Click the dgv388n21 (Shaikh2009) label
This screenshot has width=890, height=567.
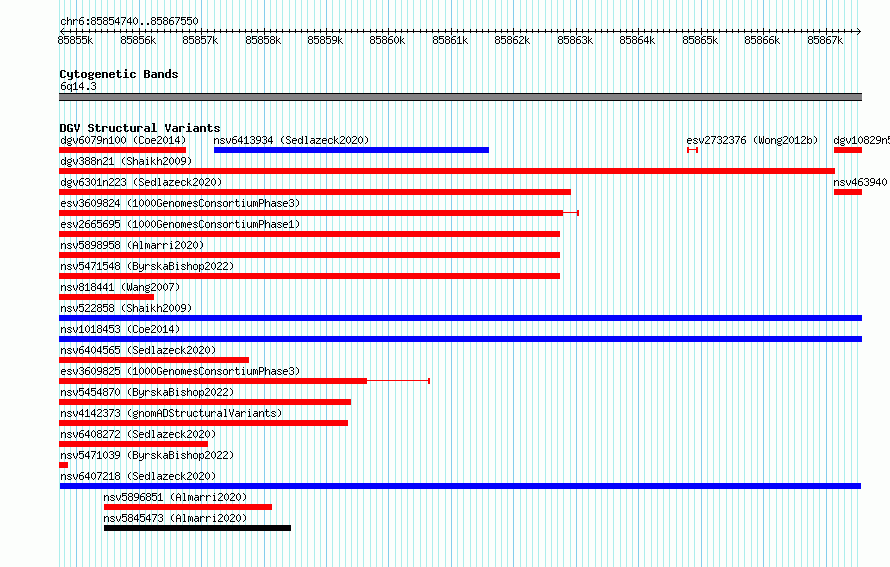126,161
